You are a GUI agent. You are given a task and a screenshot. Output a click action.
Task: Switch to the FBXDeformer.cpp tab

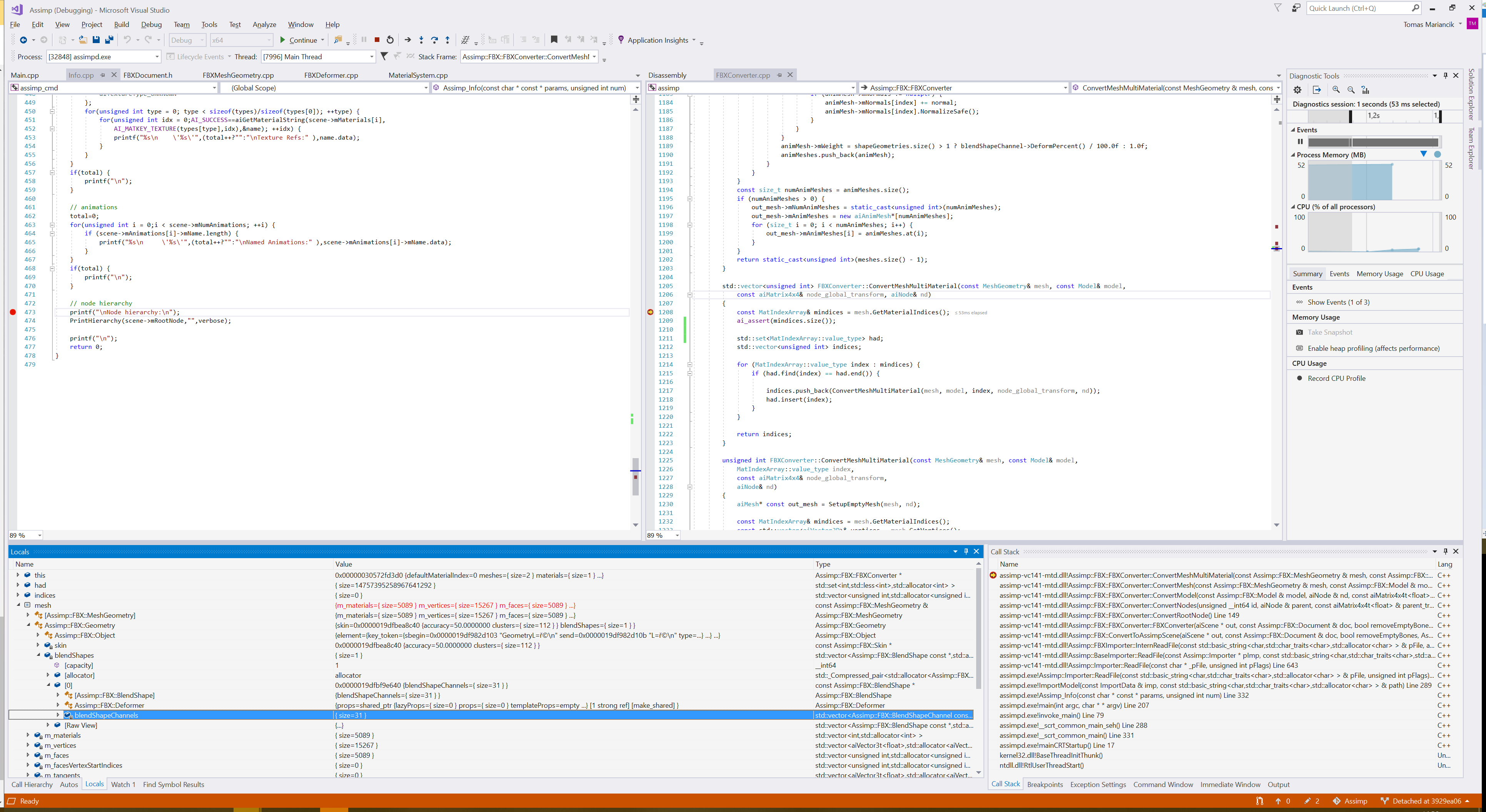point(331,75)
